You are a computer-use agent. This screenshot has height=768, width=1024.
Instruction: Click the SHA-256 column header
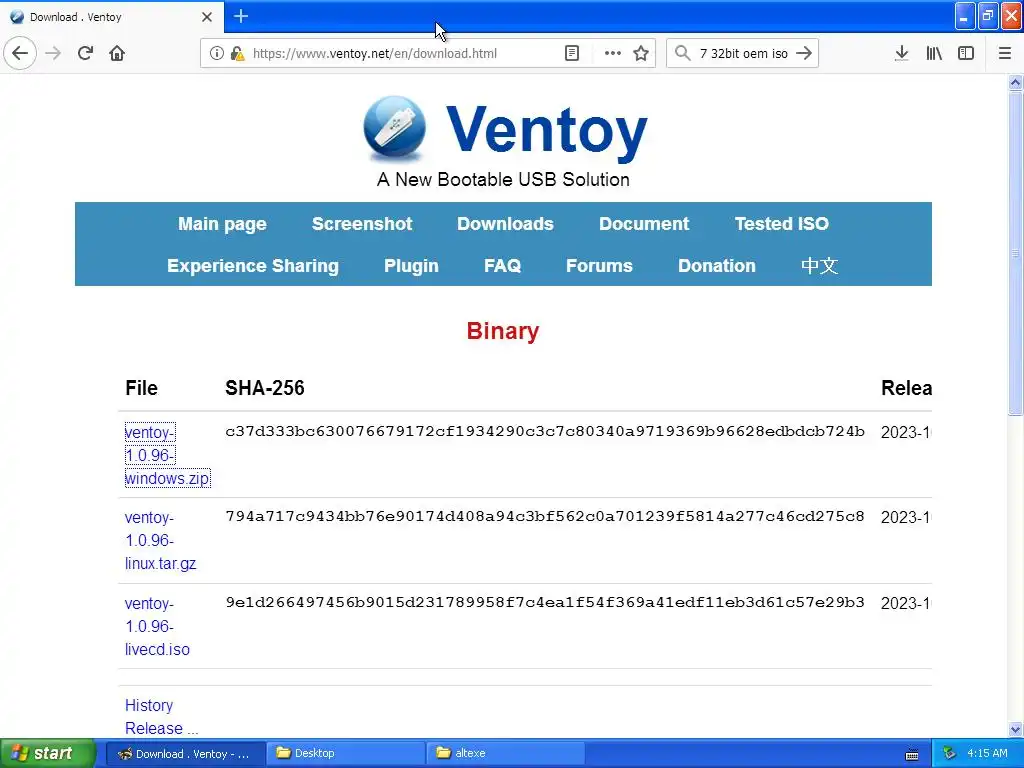264,388
